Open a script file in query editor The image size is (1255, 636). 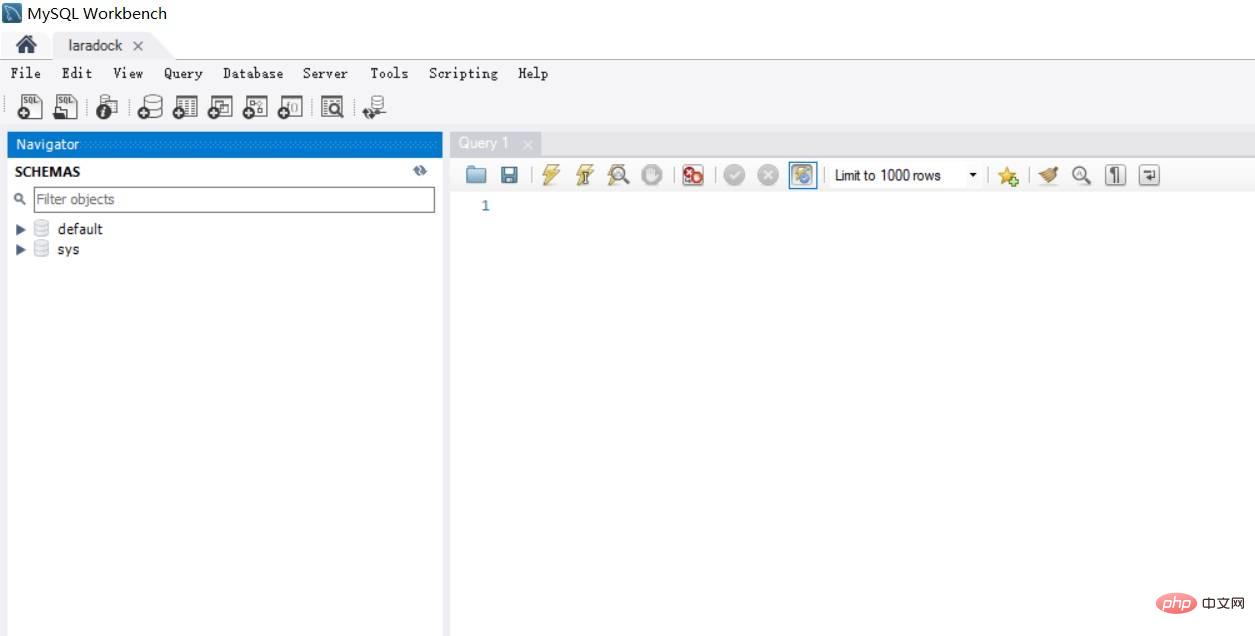[x=476, y=175]
